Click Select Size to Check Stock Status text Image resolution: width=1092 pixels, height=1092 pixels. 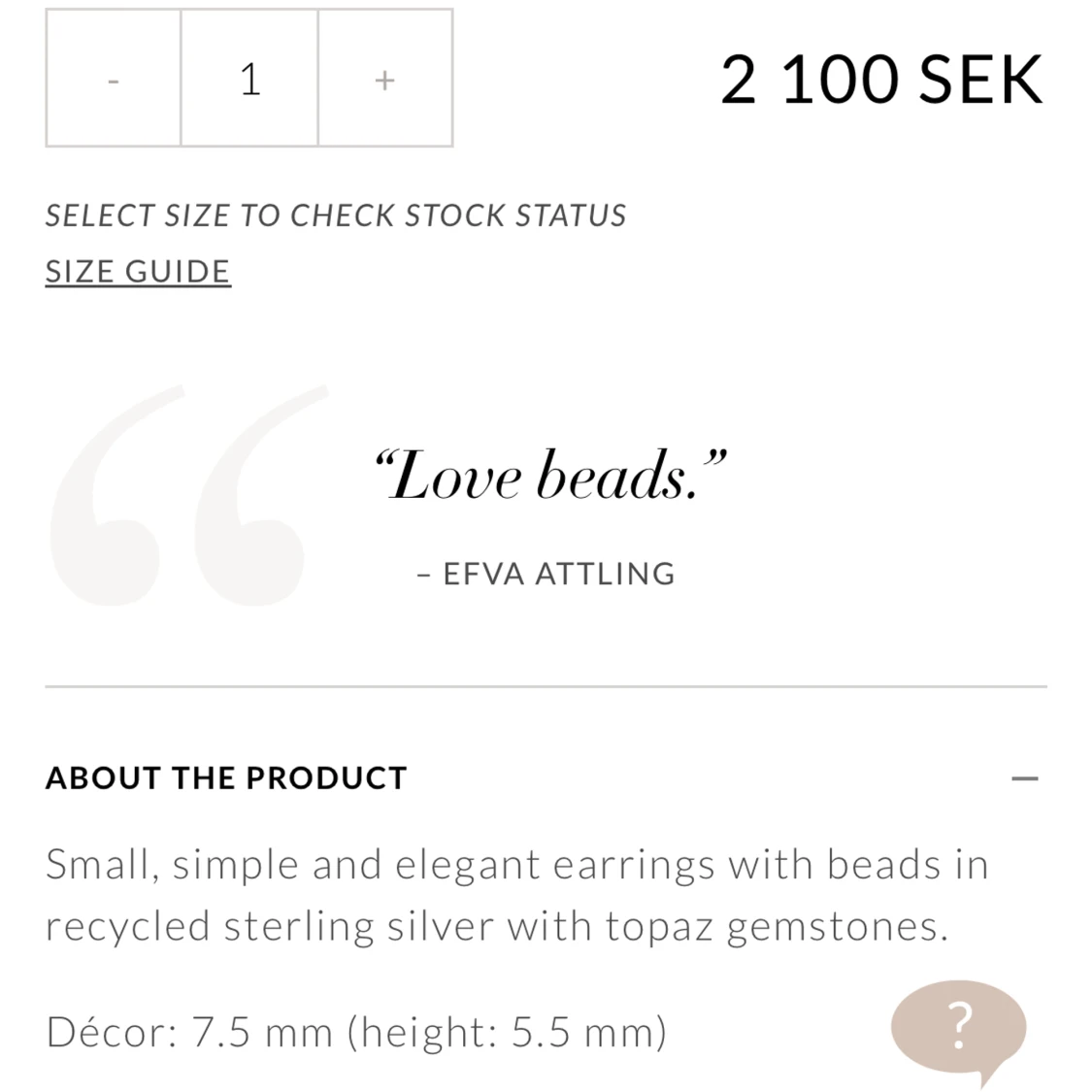(x=336, y=215)
